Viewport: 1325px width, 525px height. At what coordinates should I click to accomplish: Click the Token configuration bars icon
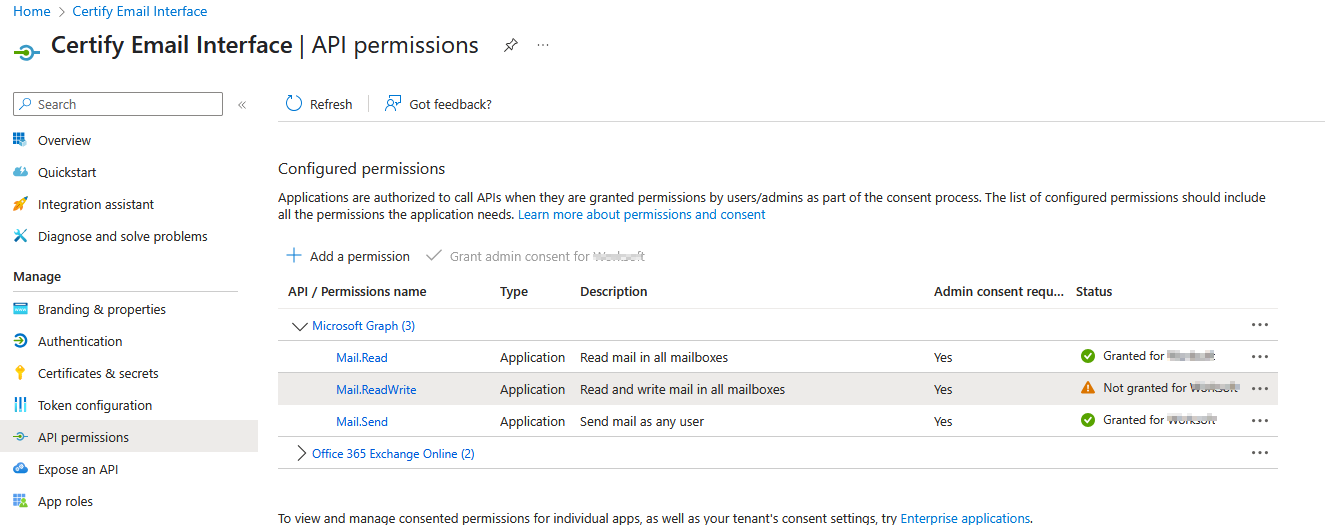(x=20, y=405)
